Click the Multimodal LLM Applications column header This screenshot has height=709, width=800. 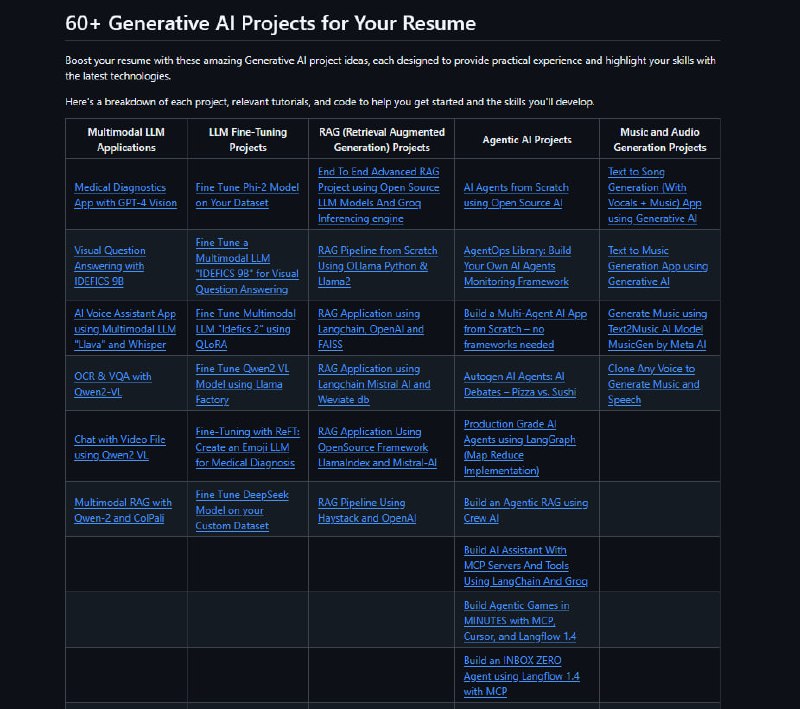(x=126, y=139)
